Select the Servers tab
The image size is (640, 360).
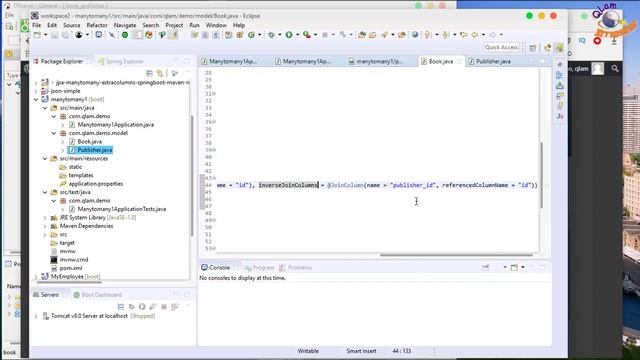46,295
